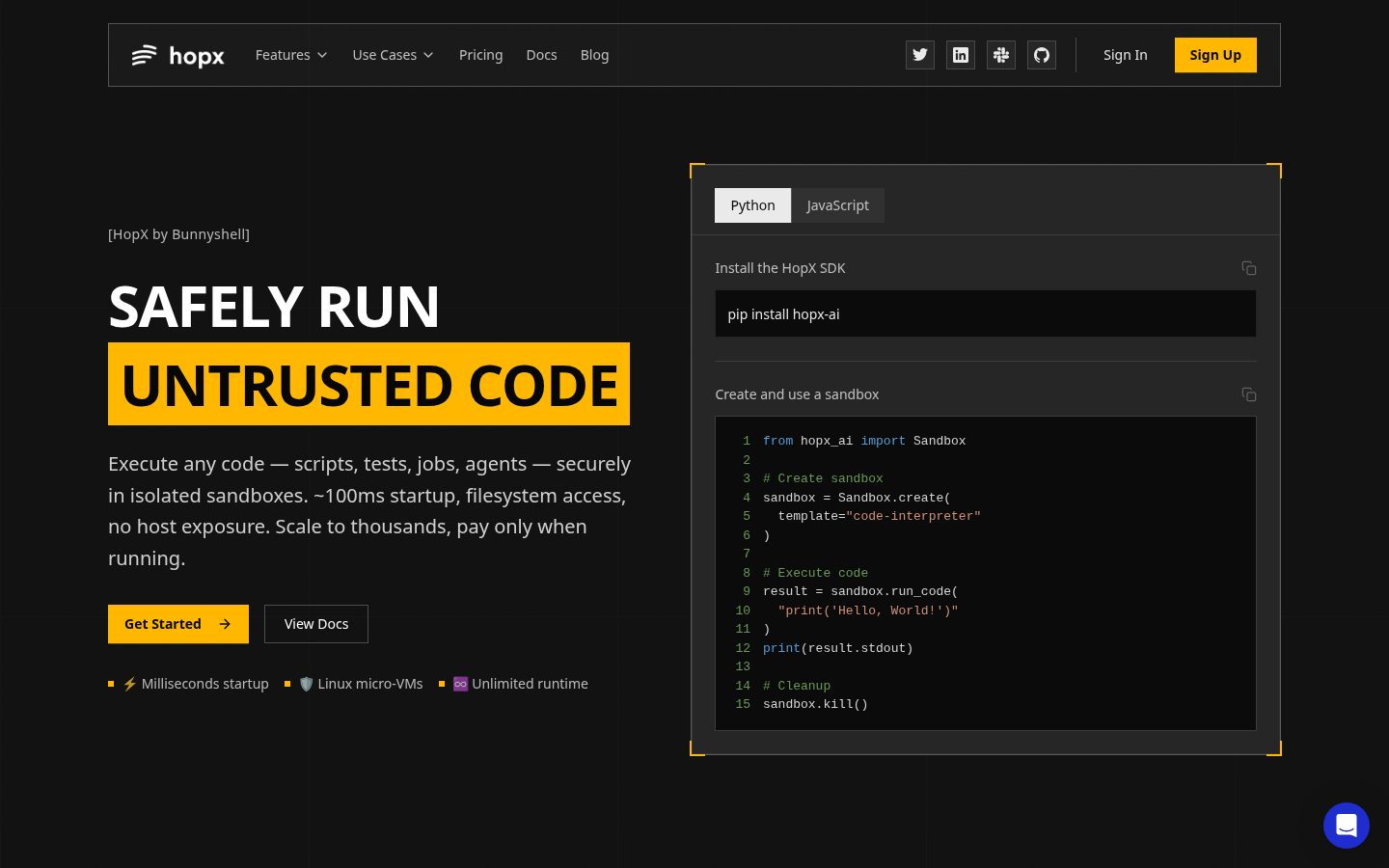Screen dimensions: 1389x868
Task: Click the hero paragraph starting 'Execute any code'
Action: [369, 511]
